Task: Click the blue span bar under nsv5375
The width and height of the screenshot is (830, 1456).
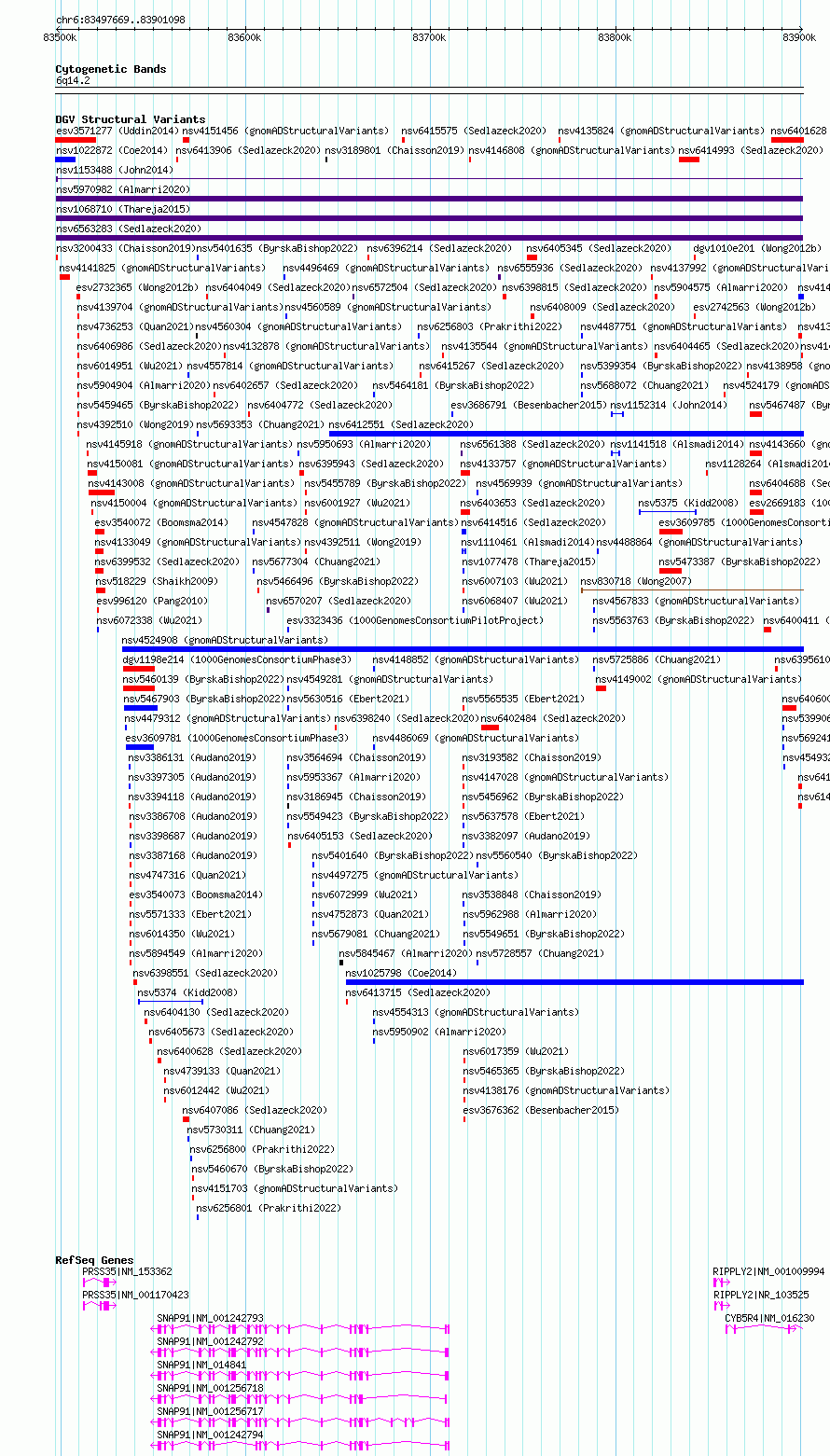Action: click(667, 512)
